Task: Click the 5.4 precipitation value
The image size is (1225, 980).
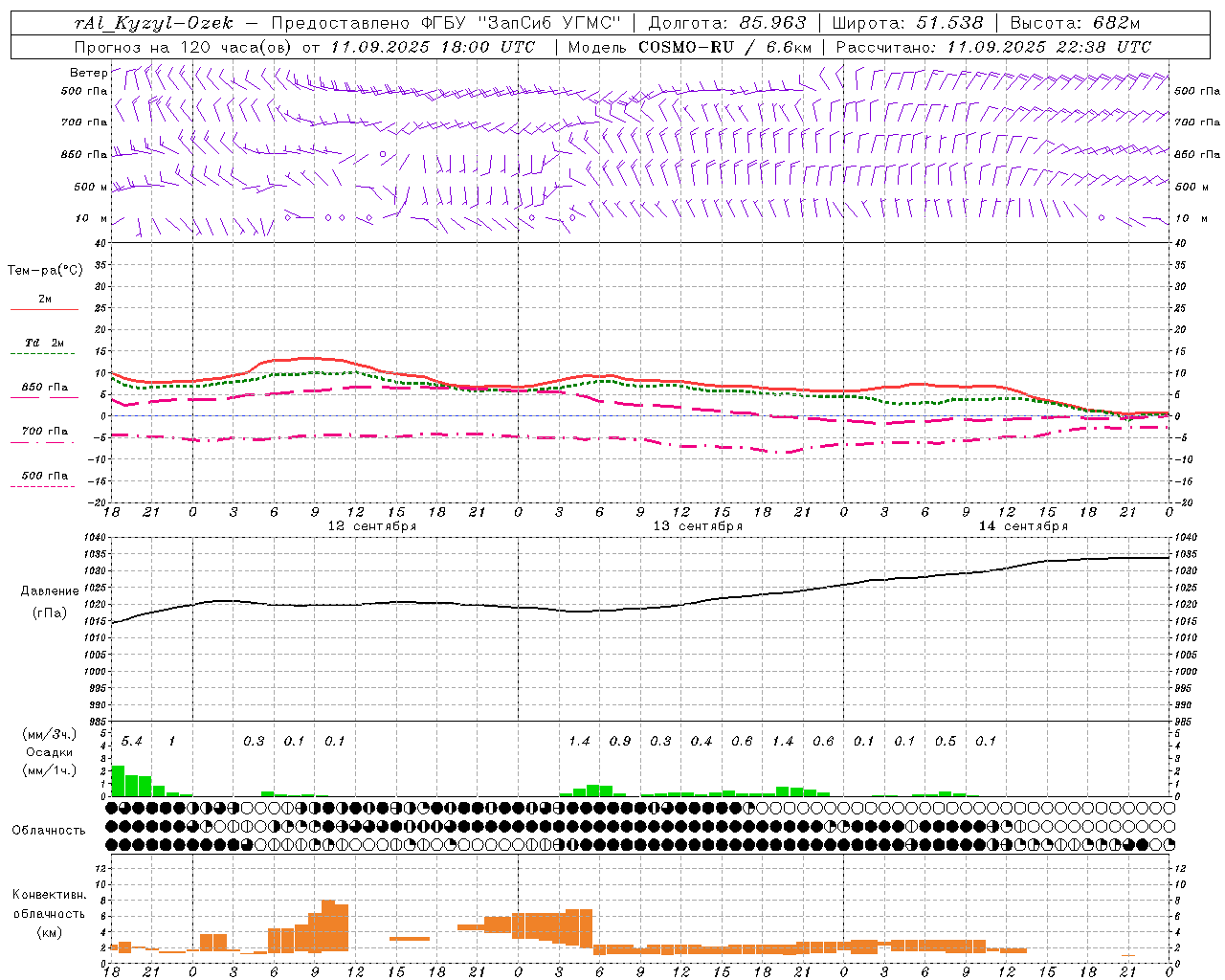Action: (x=131, y=742)
